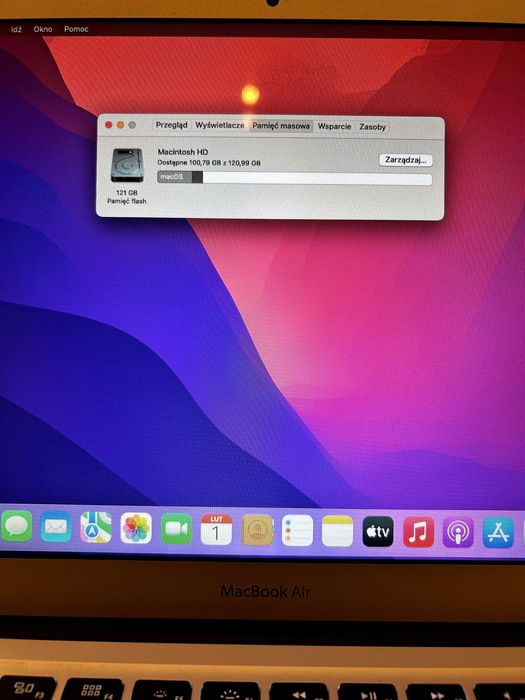
Task: Open the Okno menu
Action: coord(43,29)
